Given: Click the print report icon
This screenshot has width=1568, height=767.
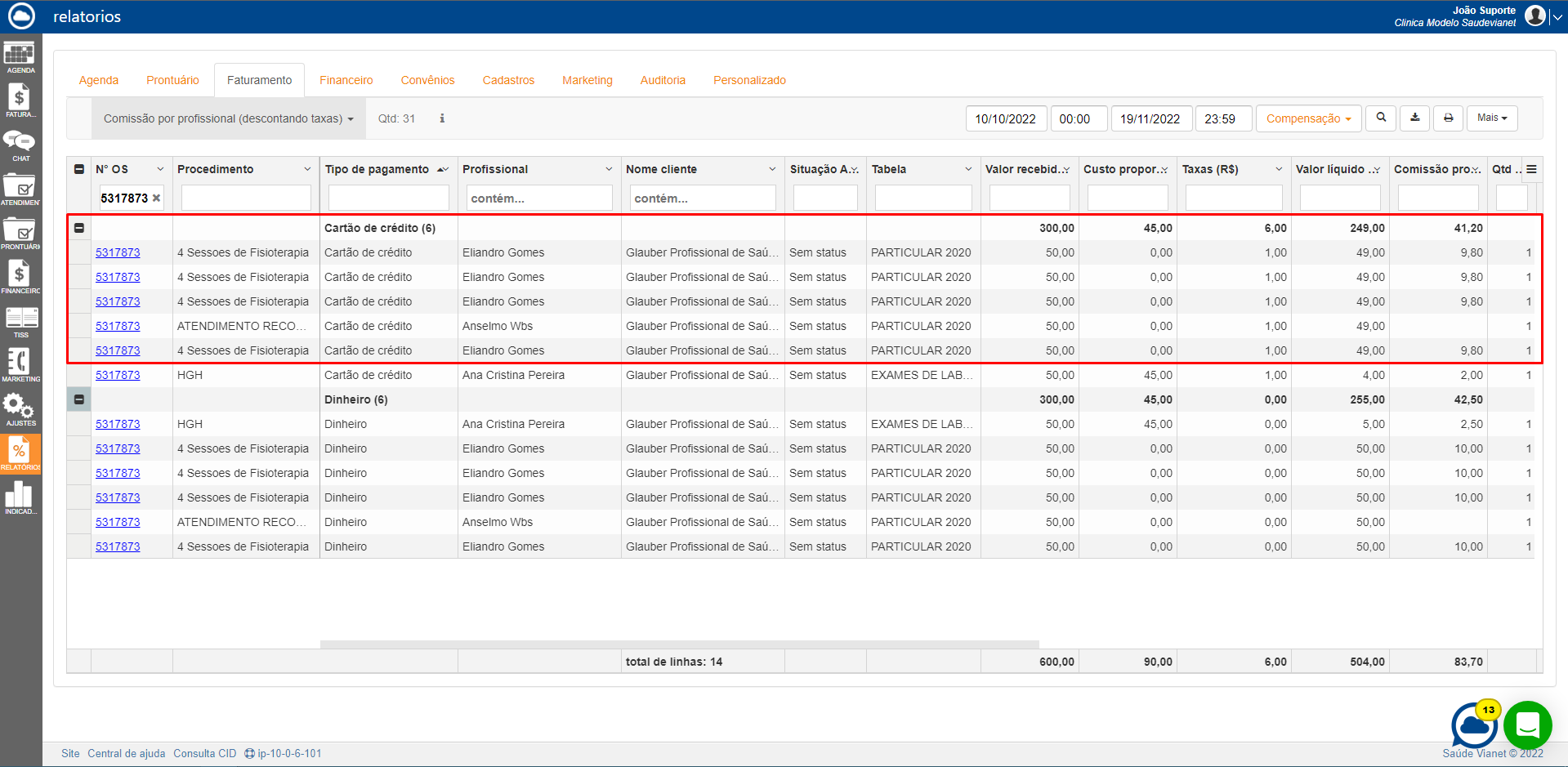Looking at the screenshot, I should click(x=1448, y=118).
